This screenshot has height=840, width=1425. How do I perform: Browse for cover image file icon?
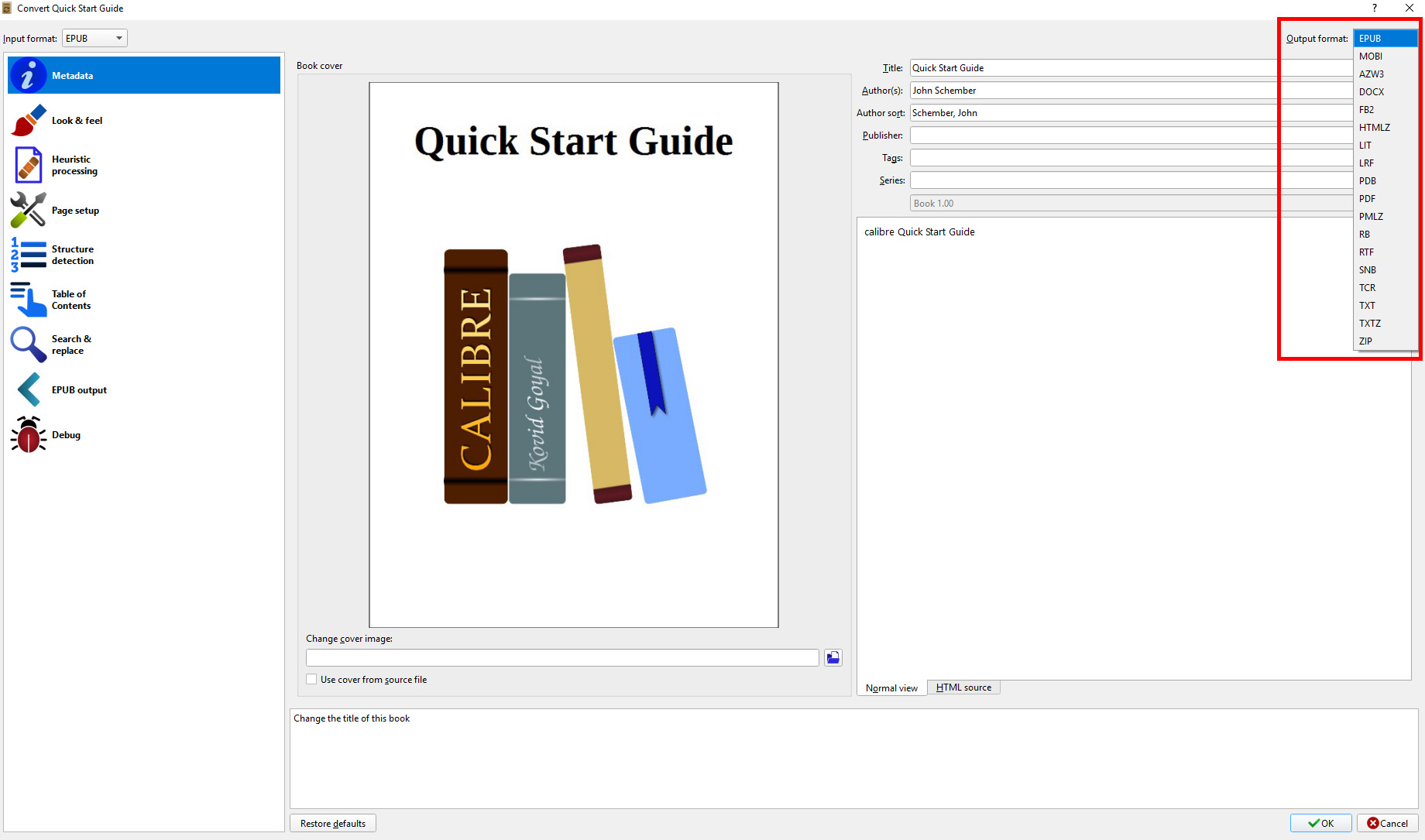click(833, 657)
